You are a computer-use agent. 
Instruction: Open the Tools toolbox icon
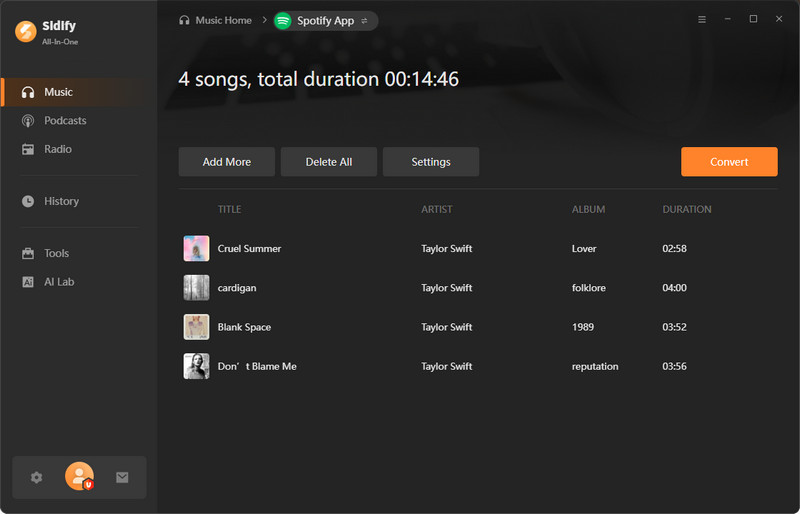28,253
